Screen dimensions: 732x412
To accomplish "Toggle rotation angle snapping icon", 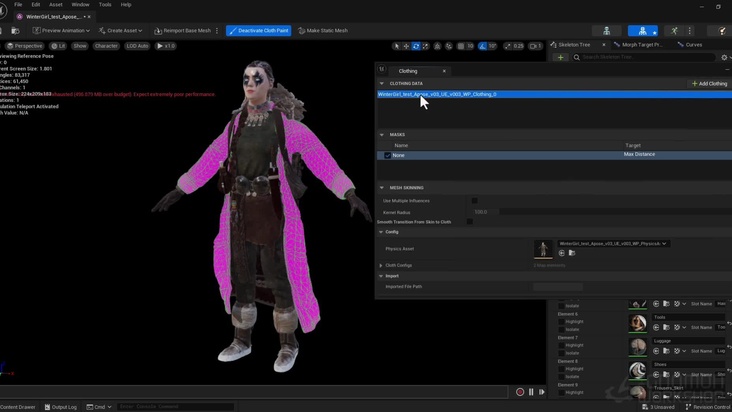I will [x=483, y=46].
